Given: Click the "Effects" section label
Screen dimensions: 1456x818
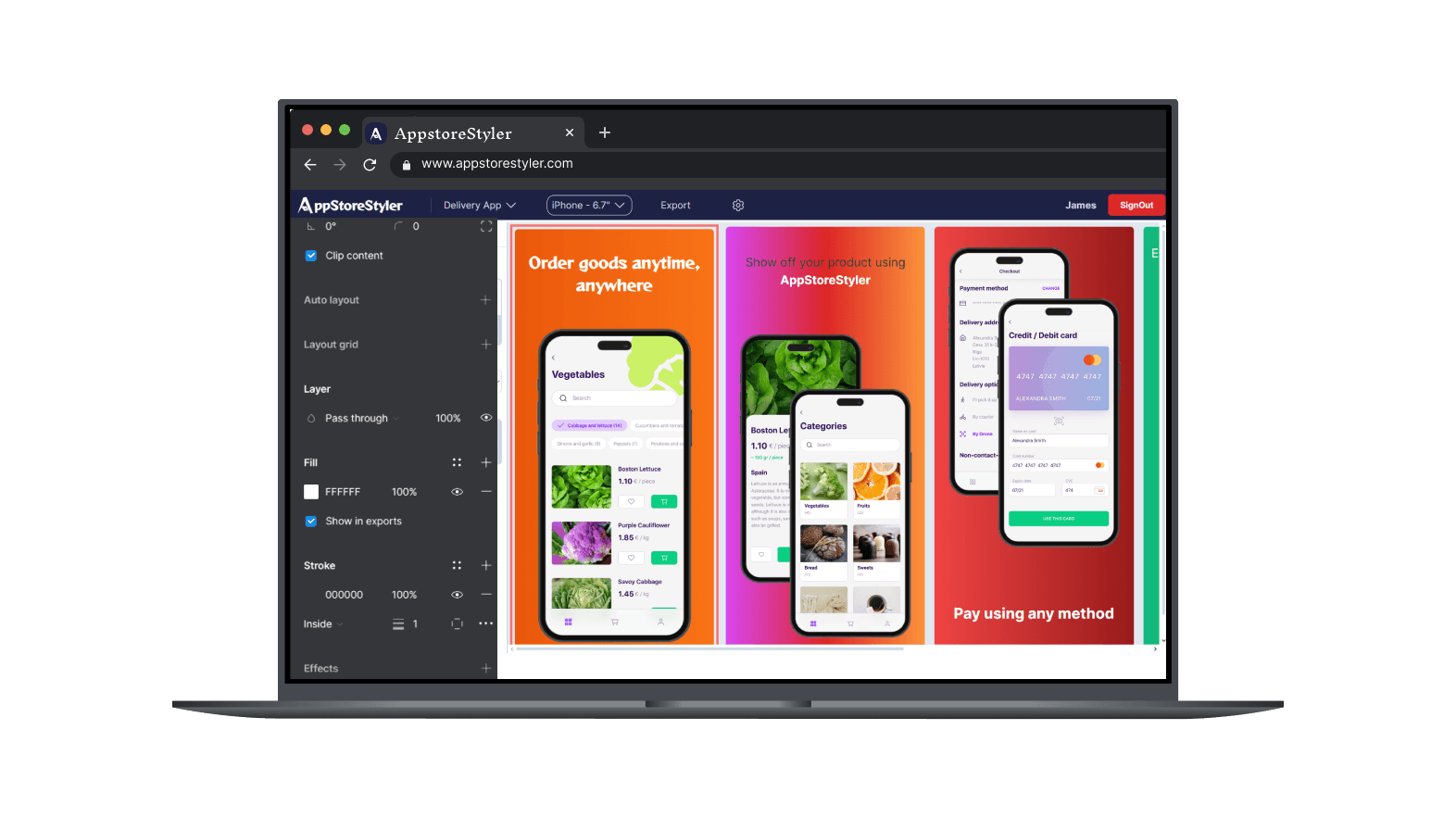Looking at the screenshot, I should pyautogui.click(x=320, y=669).
